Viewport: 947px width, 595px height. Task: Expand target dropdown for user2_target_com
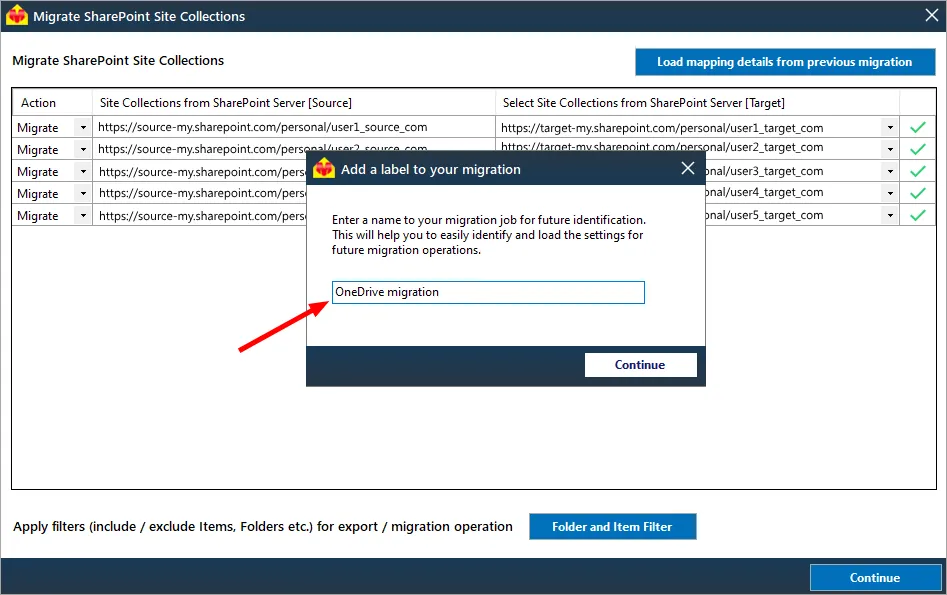pos(890,149)
